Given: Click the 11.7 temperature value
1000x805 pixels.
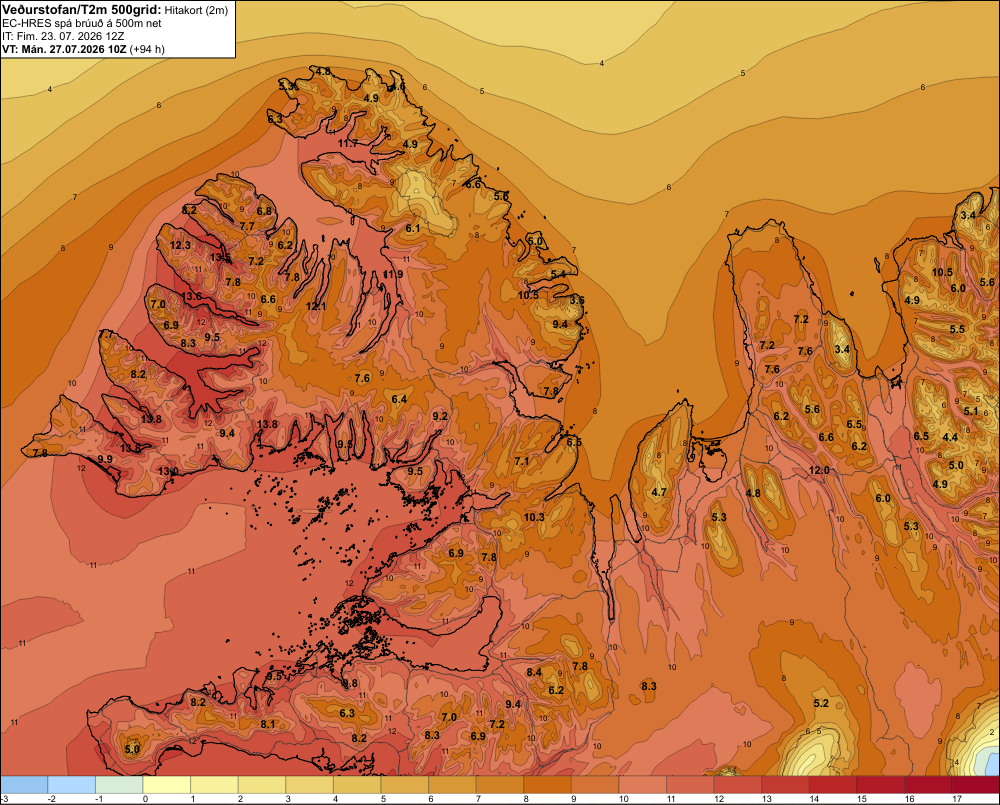Looking at the screenshot, I should click(348, 144).
